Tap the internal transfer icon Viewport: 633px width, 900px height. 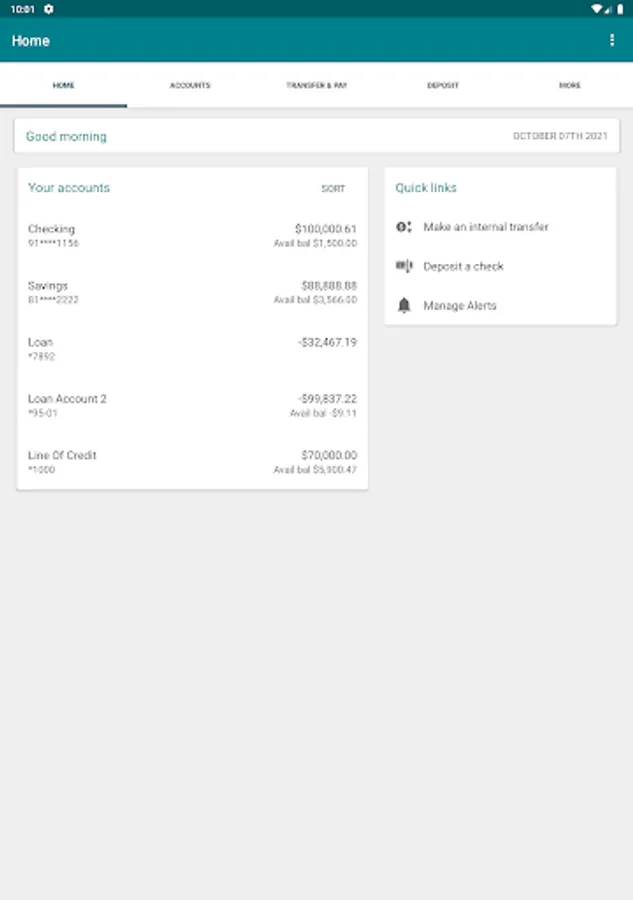click(x=403, y=227)
